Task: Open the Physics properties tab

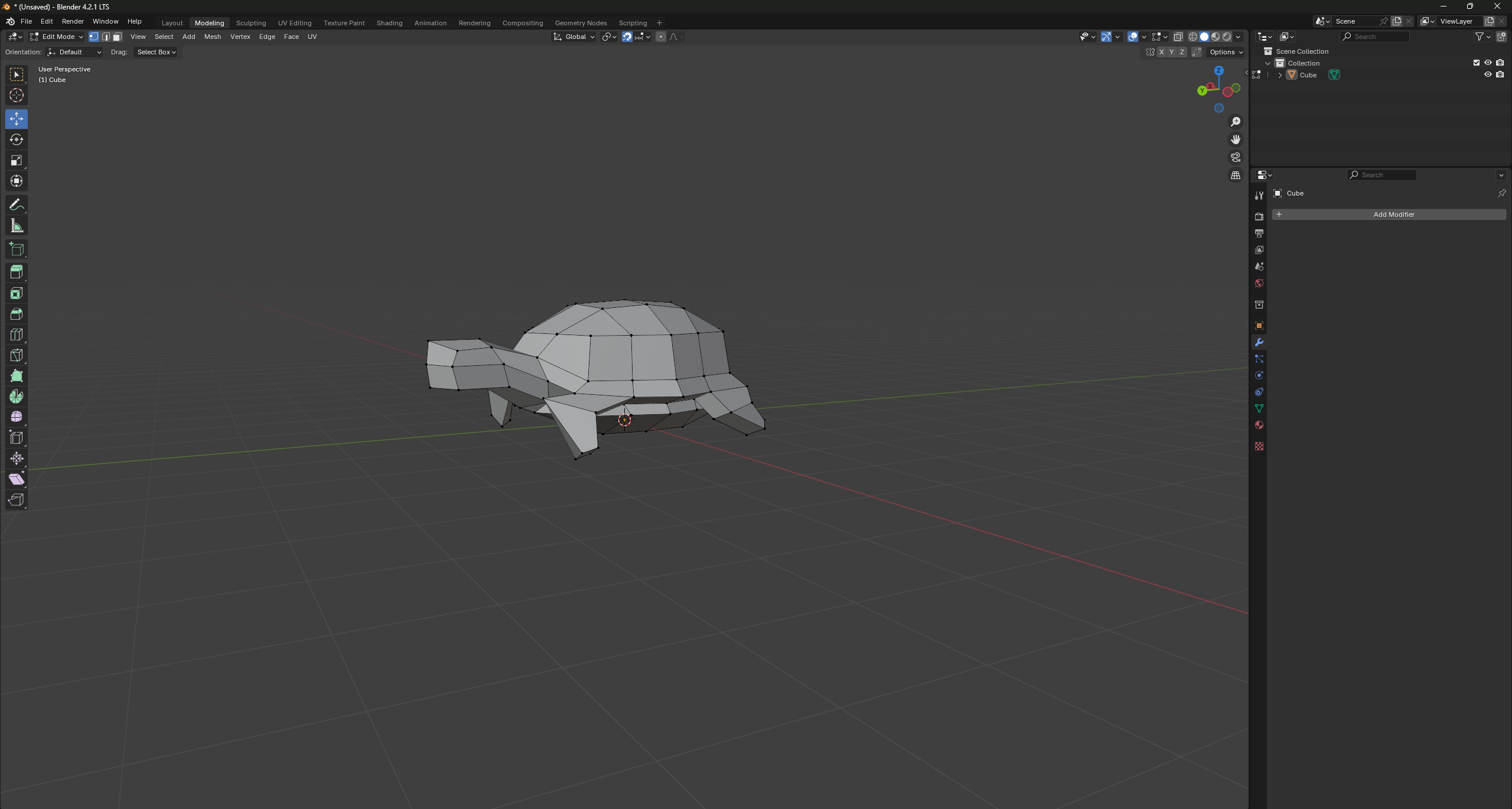Action: pos(1259,375)
